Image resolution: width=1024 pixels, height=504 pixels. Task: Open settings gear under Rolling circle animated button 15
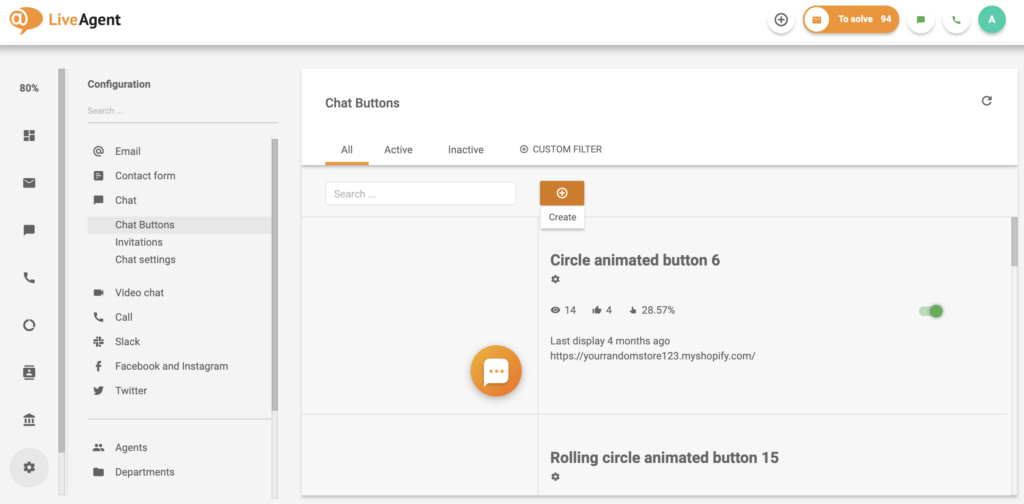[x=556, y=476]
